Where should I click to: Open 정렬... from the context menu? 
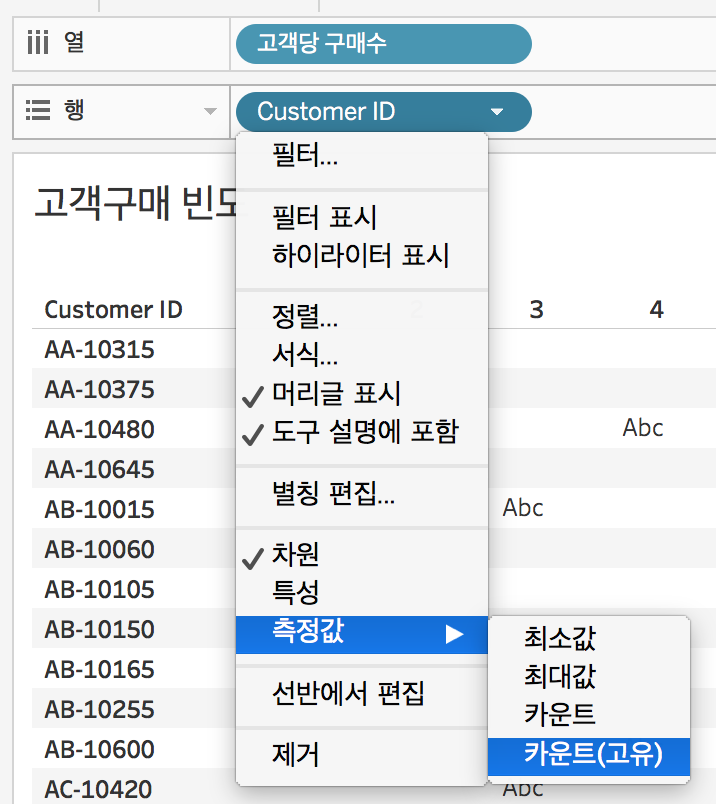tap(362, 316)
